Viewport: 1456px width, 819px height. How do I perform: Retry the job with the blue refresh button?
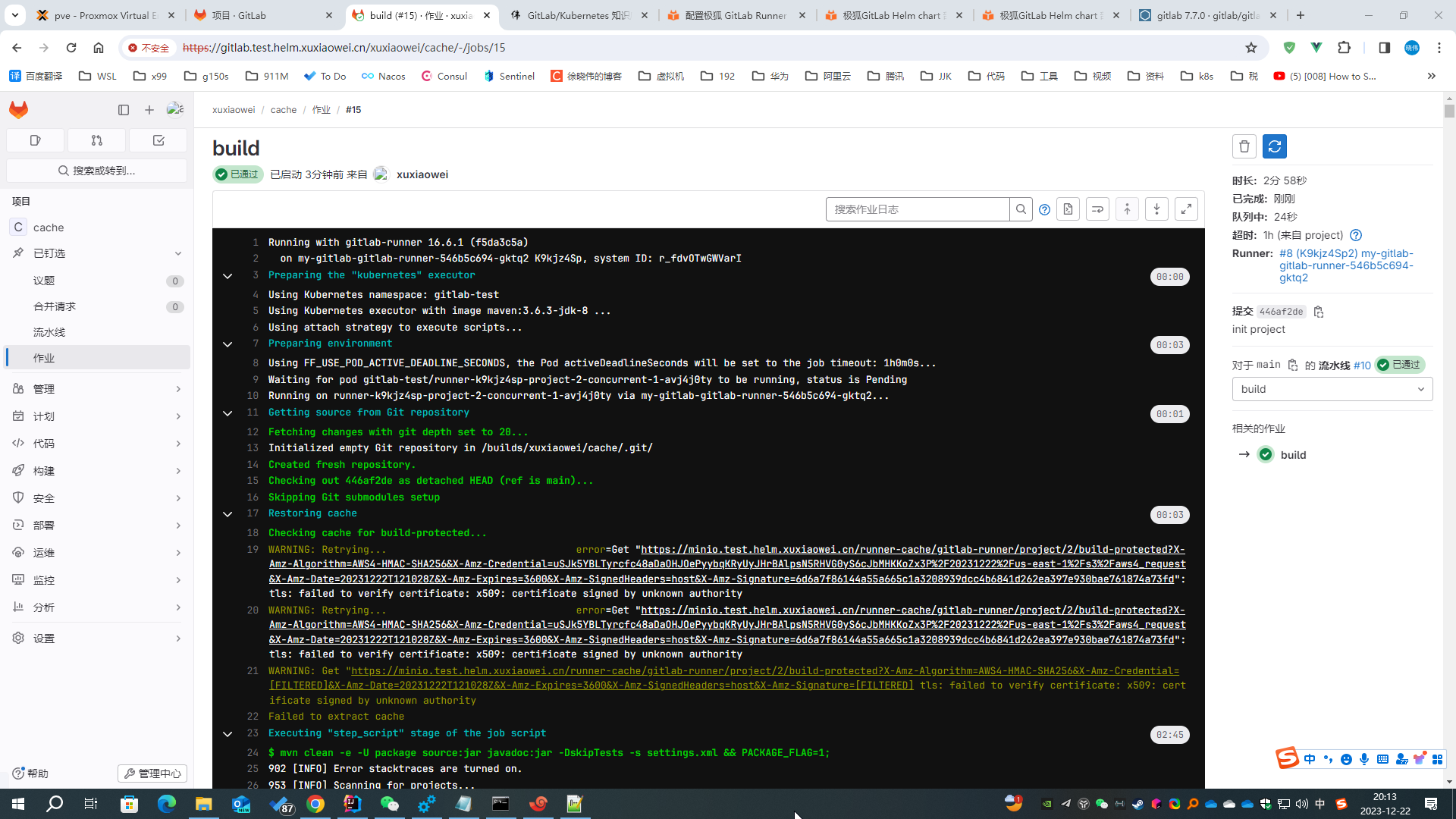(x=1274, y=146)
